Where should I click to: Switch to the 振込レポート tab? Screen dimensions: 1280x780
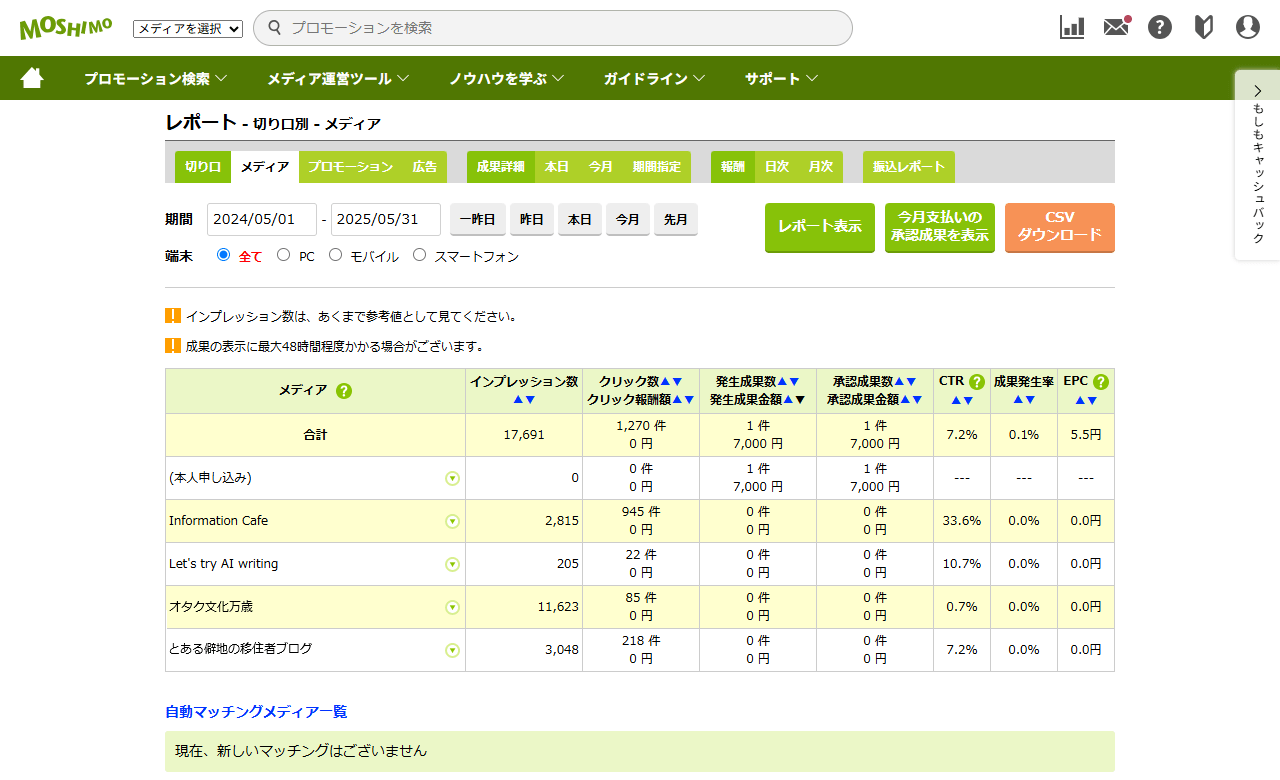click(908, 167)
